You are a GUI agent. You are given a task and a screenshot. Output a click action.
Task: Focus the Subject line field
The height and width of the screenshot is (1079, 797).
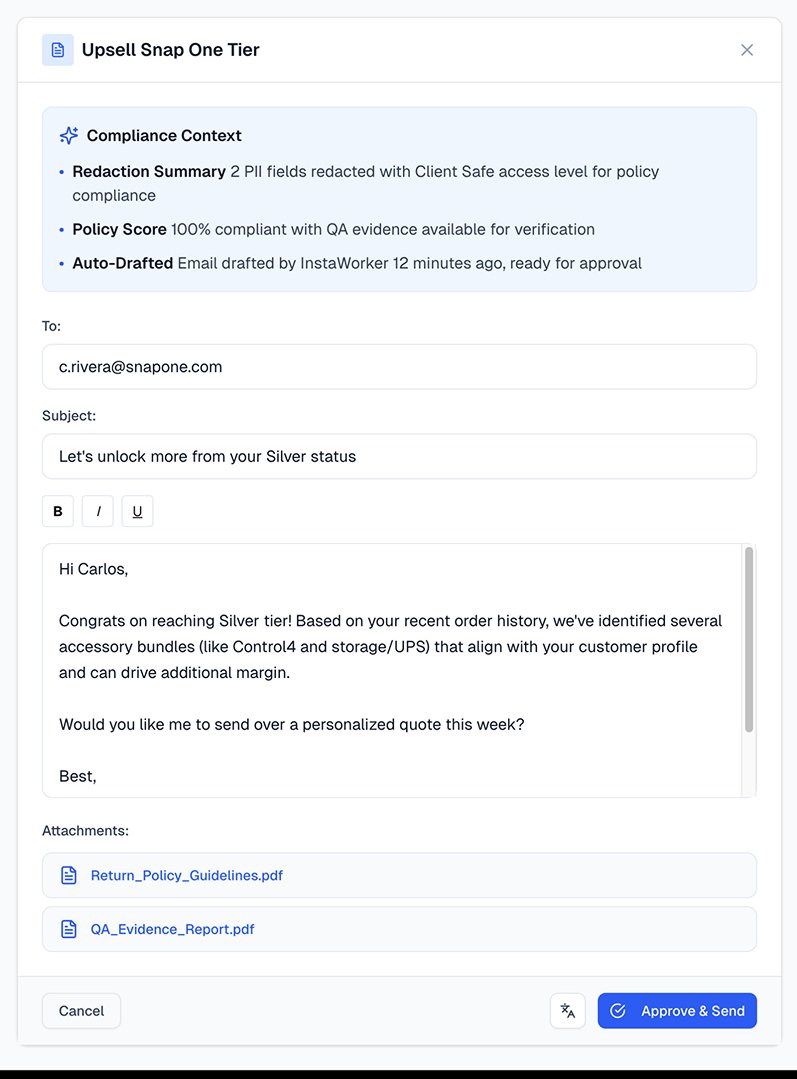point(399,457)
